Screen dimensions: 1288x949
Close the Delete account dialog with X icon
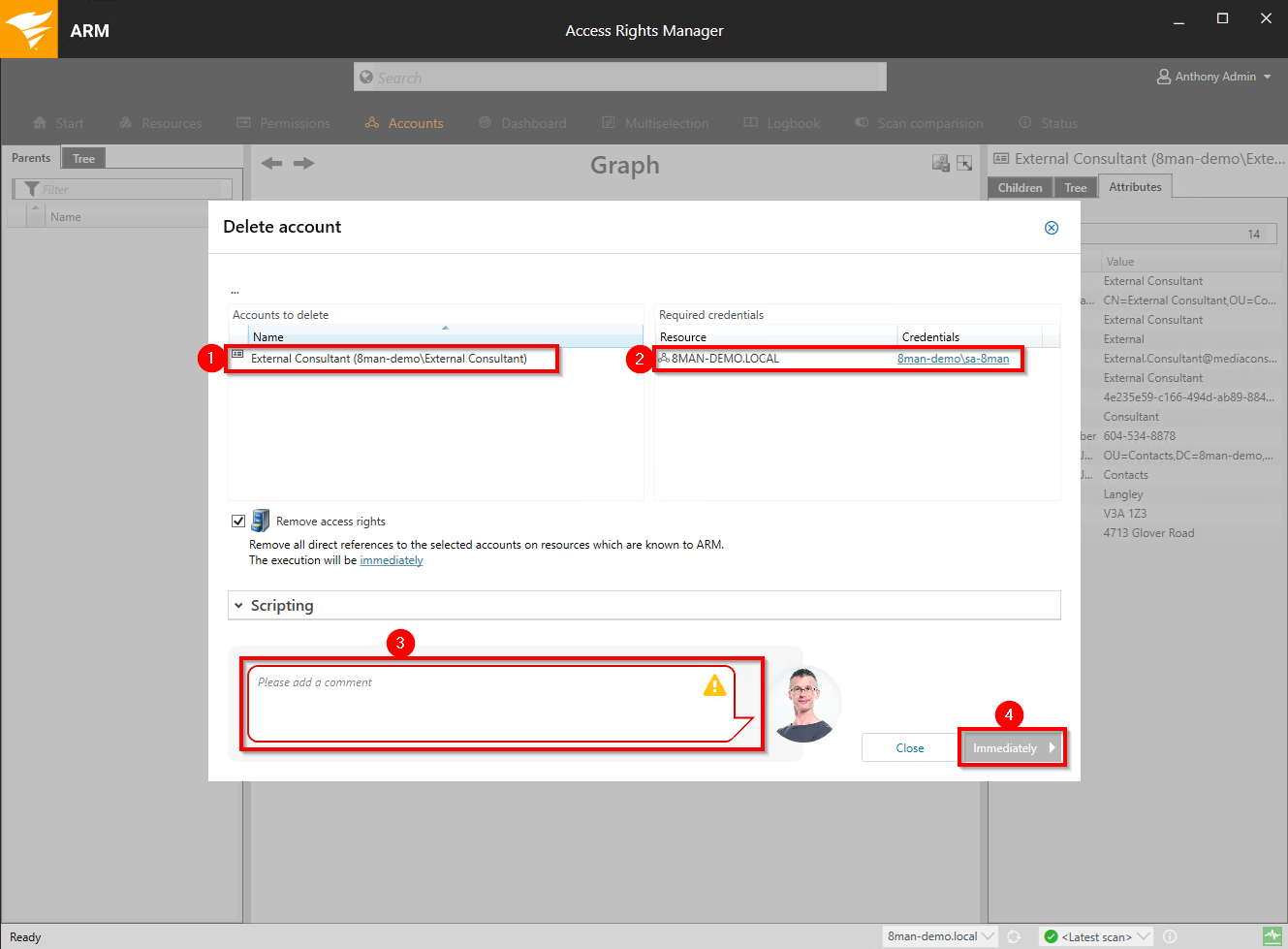pos(1051,228)
